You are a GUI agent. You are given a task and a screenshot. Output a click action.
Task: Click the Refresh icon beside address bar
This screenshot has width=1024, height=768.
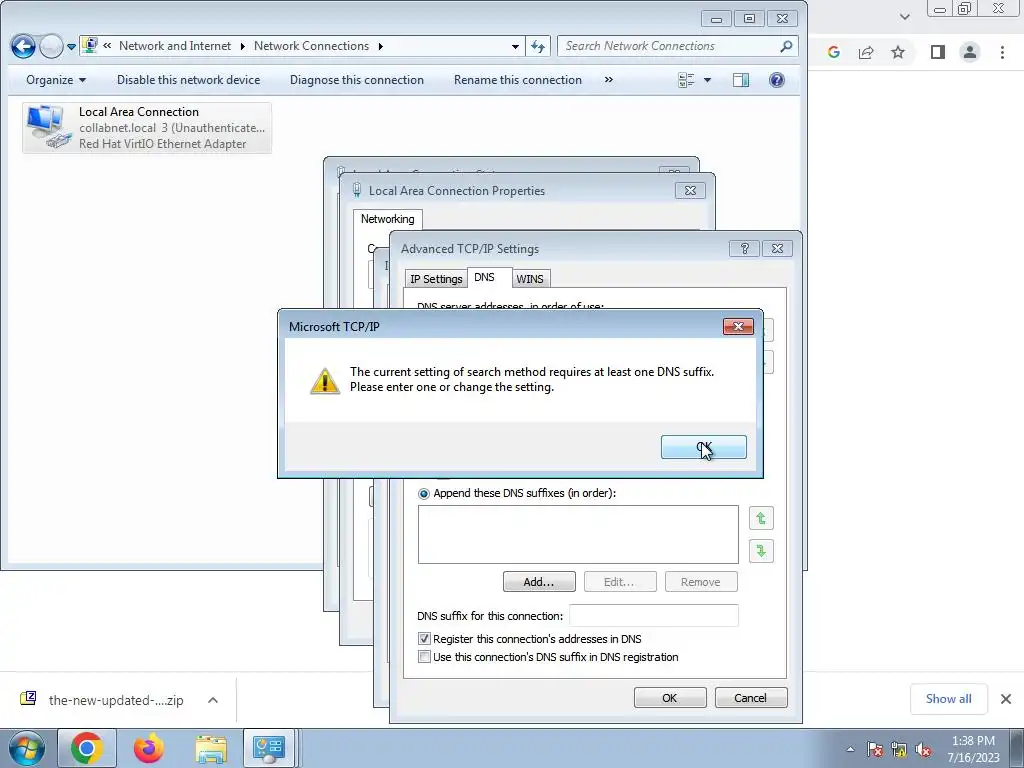[x=537, y=46]
